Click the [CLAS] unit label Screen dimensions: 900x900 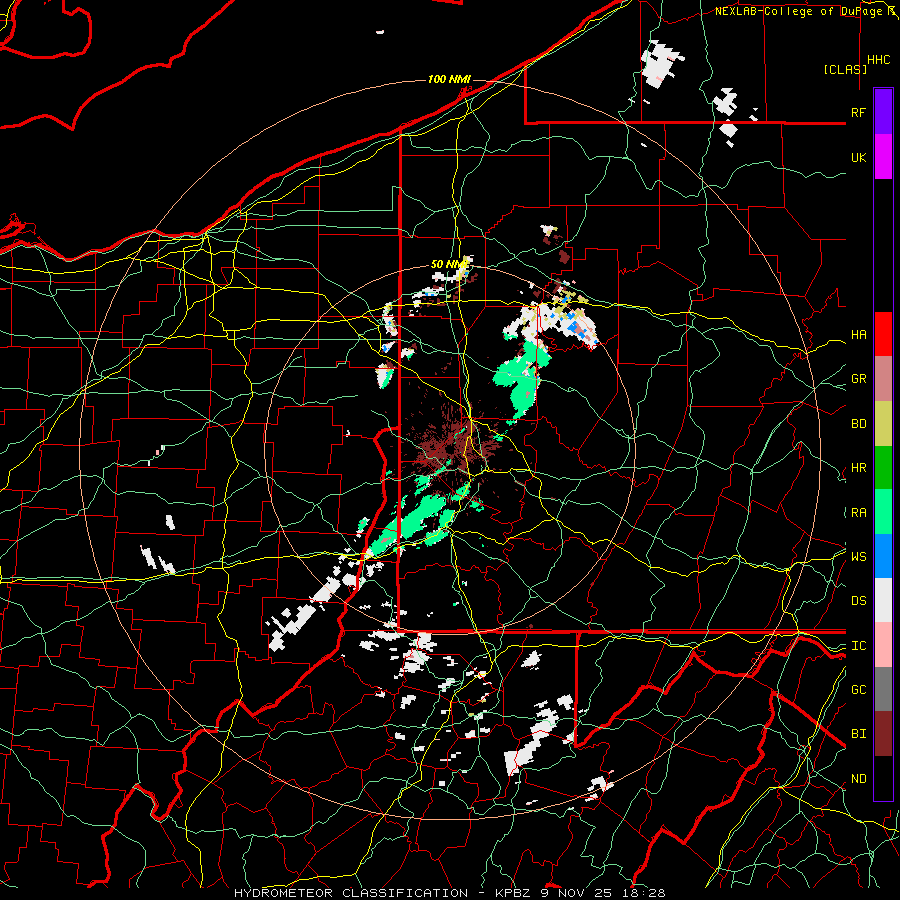pos(845,69)
